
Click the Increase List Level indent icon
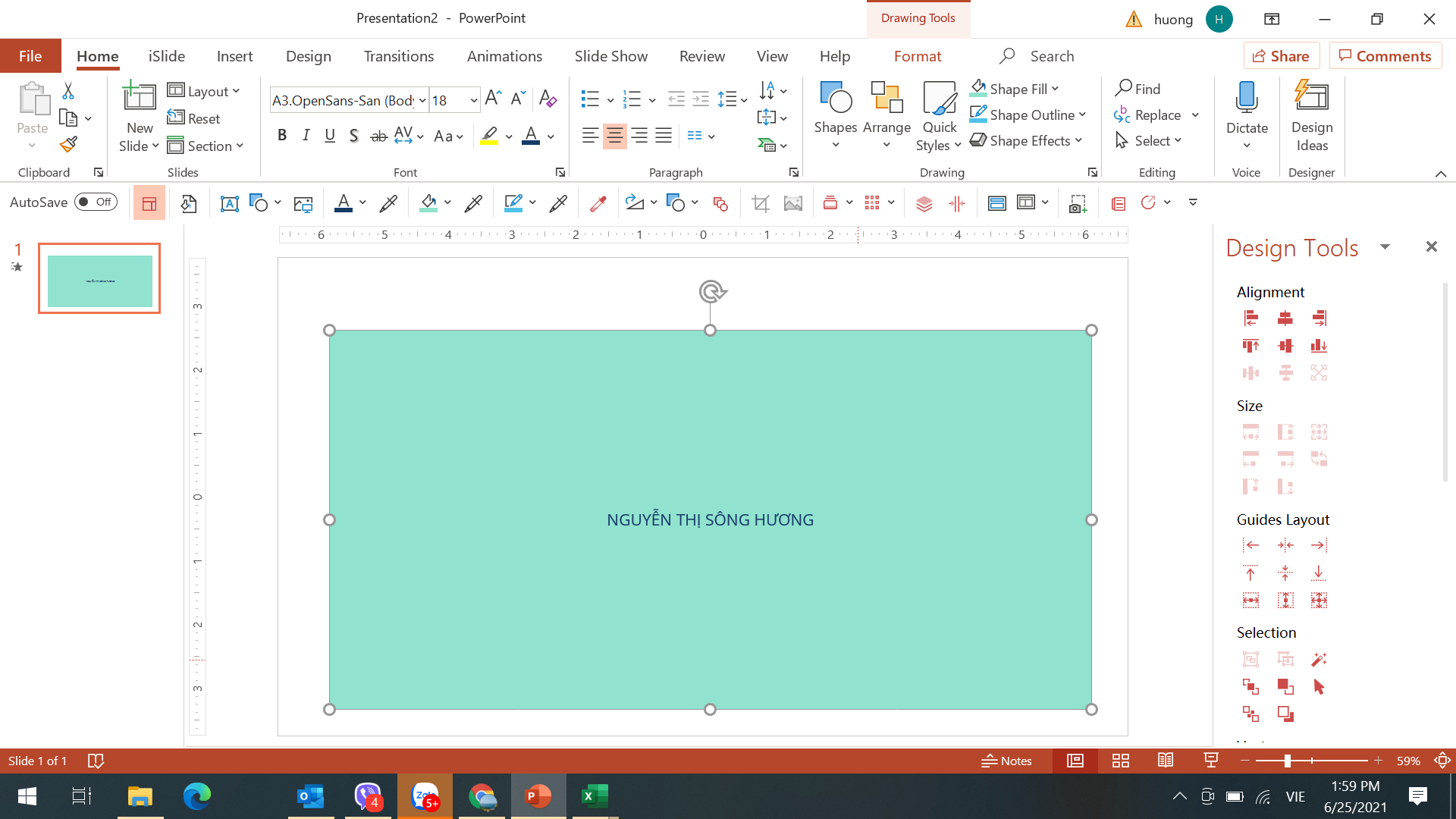tap(701, 99)
